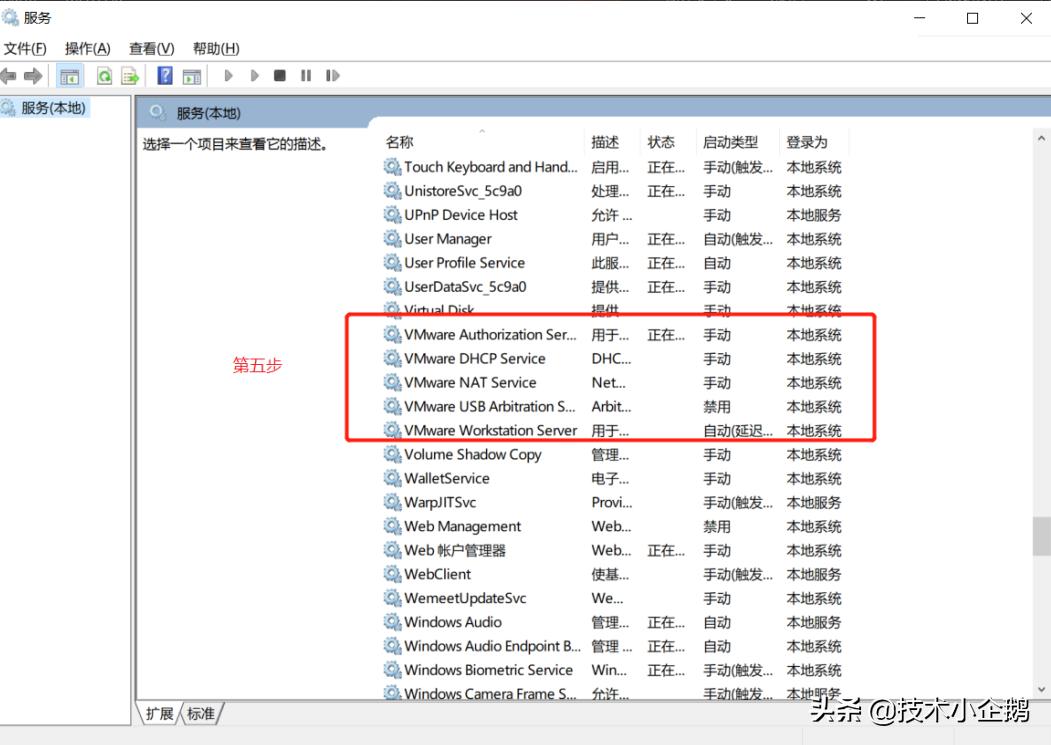The height and width of the screenshot is (745, 1051).
Task: Open the 文件(F) menu
Action: pos(26,47)
